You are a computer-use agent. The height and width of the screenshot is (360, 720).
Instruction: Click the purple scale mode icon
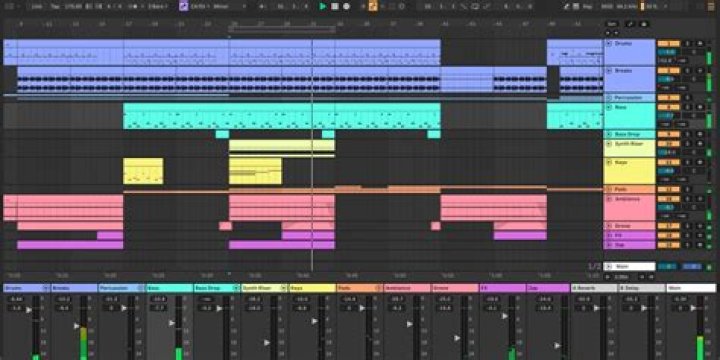pos(184,6)
